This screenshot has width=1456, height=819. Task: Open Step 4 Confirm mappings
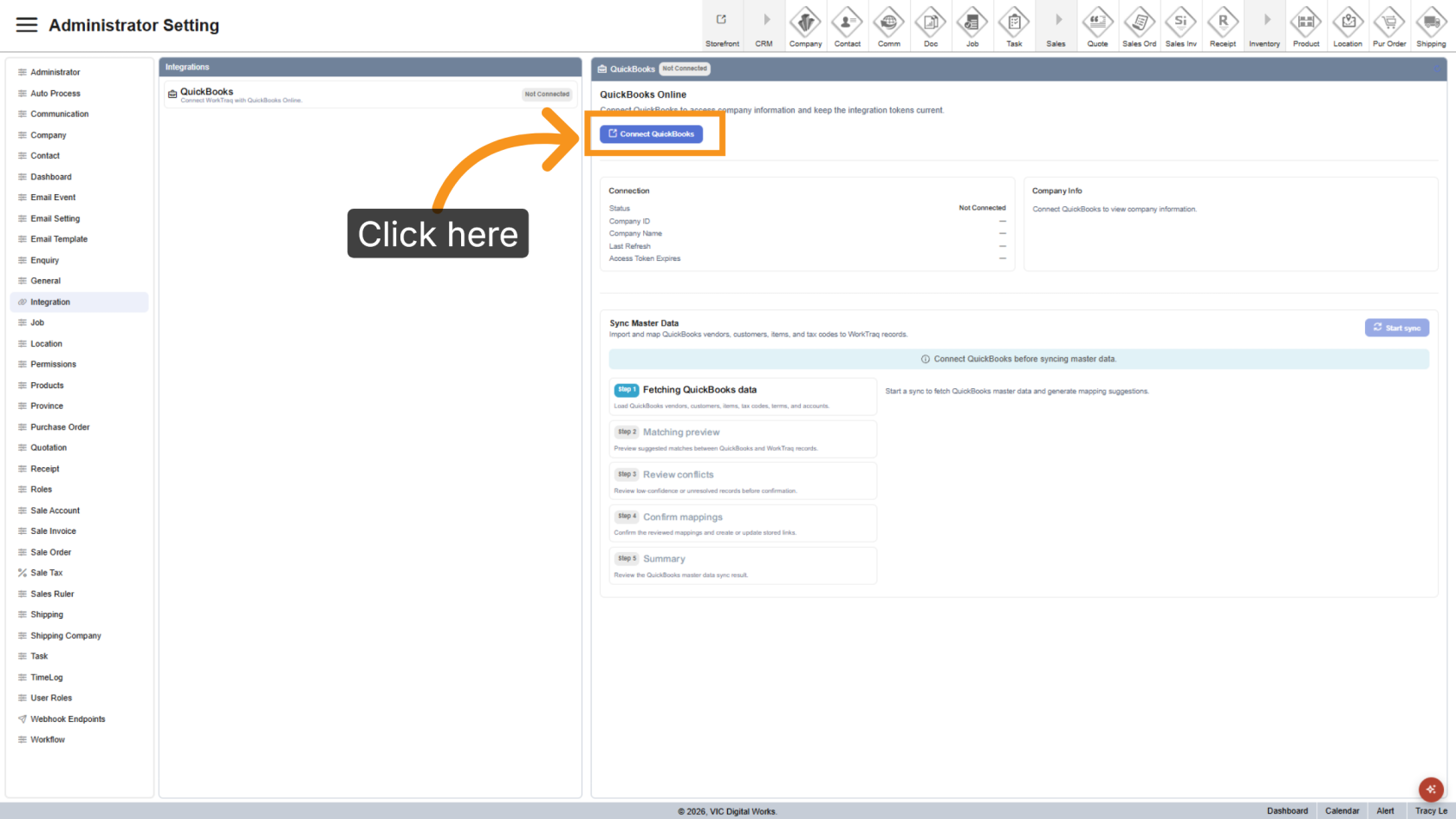(x=743, y=523)
